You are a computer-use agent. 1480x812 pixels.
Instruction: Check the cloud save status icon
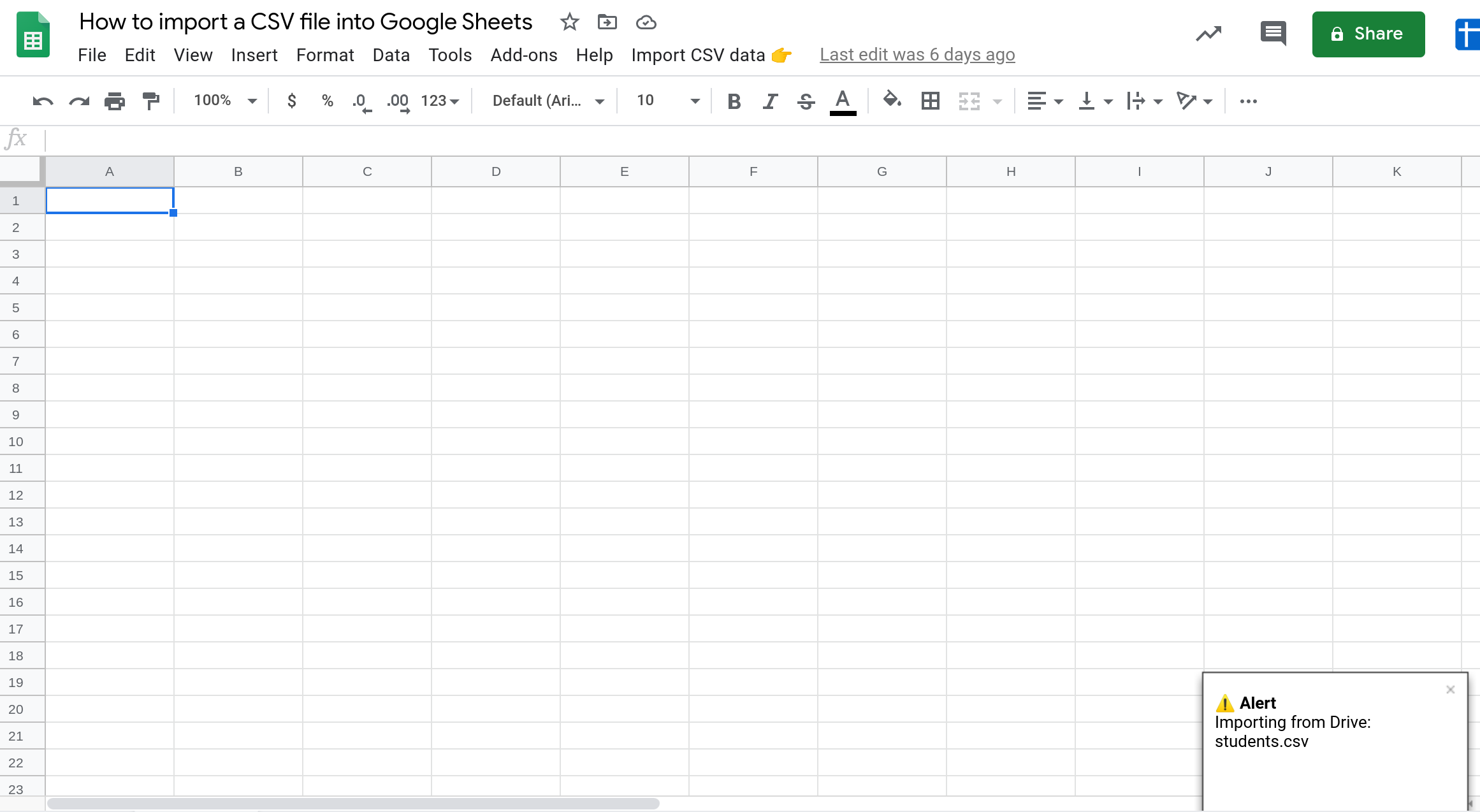[x=646, y=22]
